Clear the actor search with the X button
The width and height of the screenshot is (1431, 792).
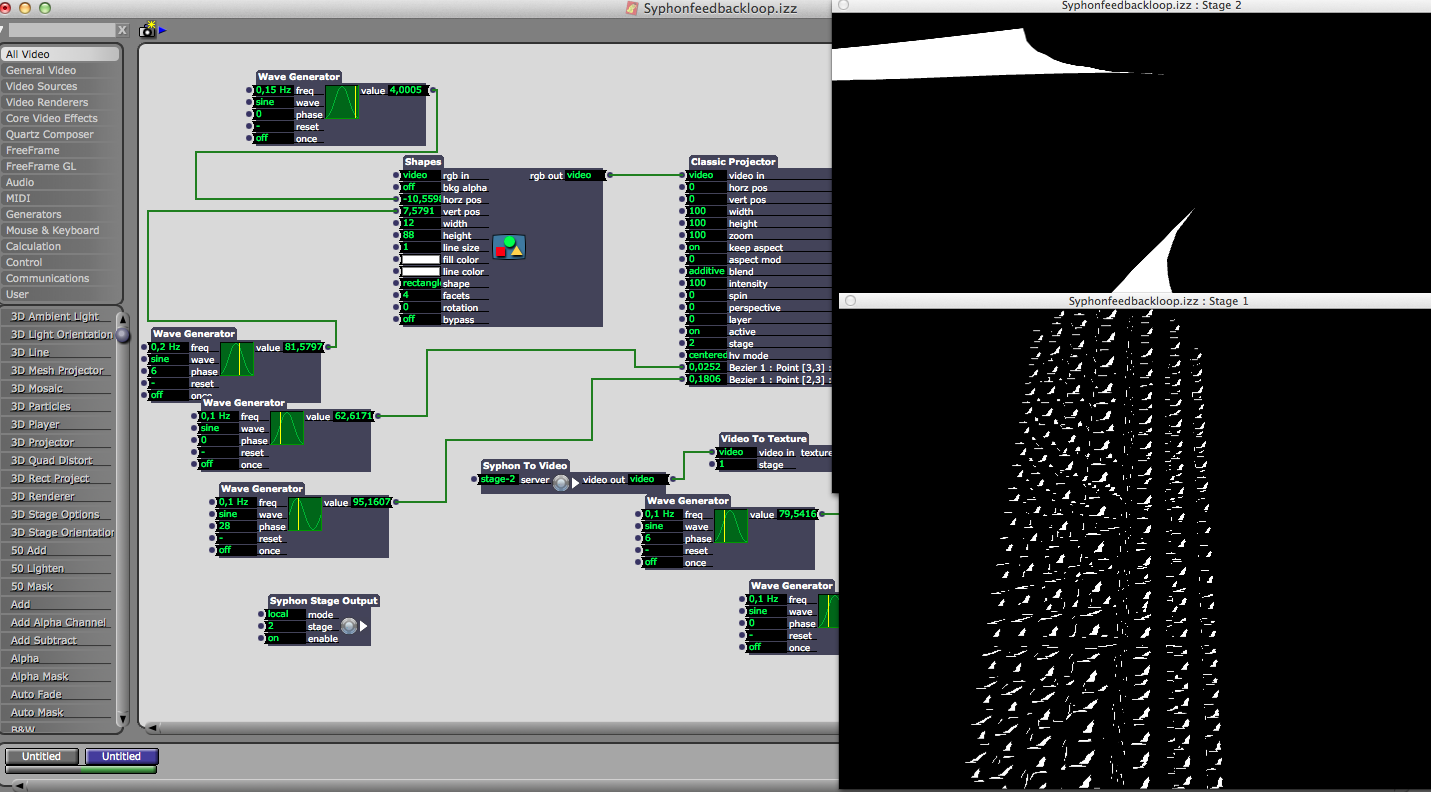122,30
